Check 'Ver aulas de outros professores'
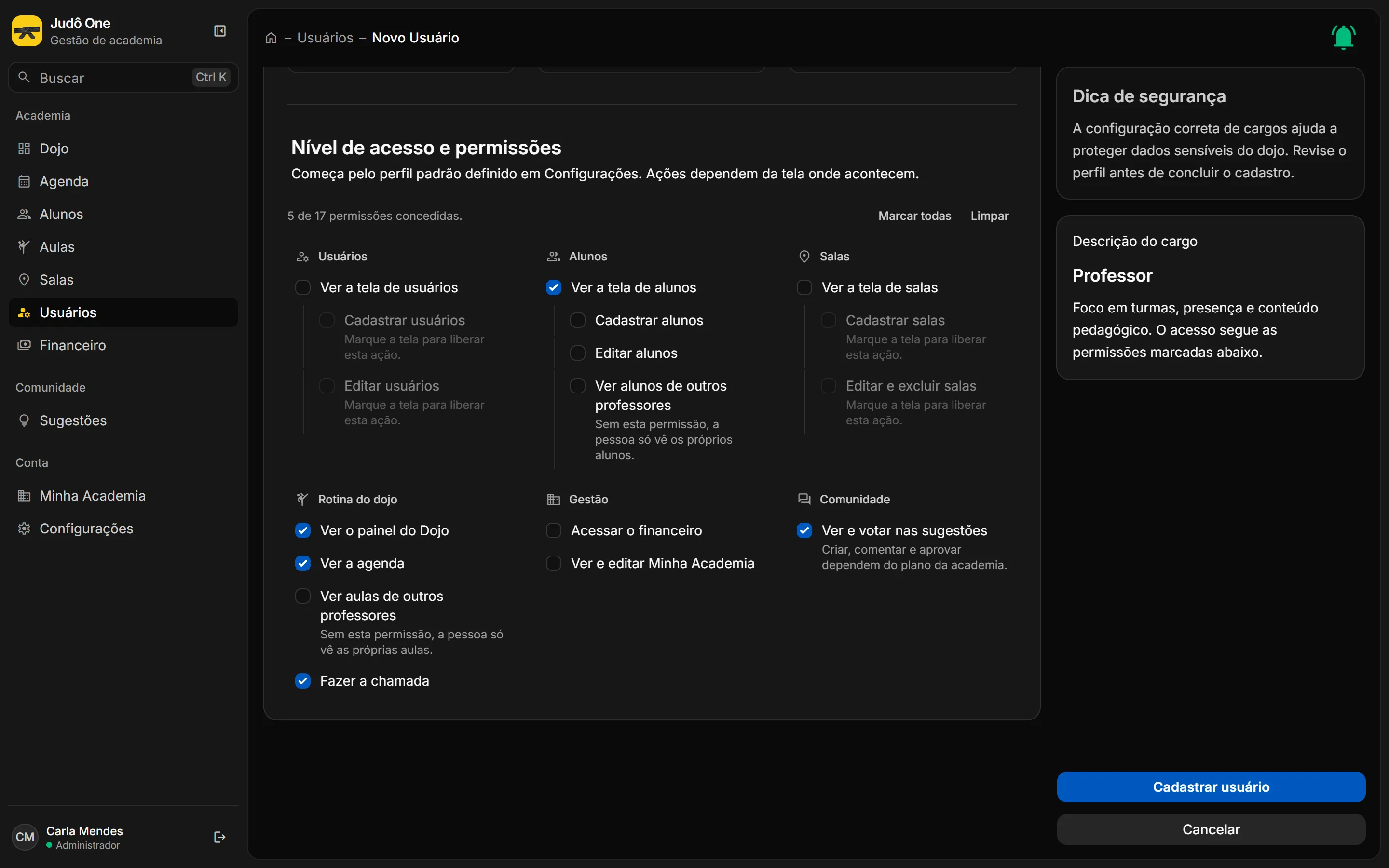 [x=303, y=596]
